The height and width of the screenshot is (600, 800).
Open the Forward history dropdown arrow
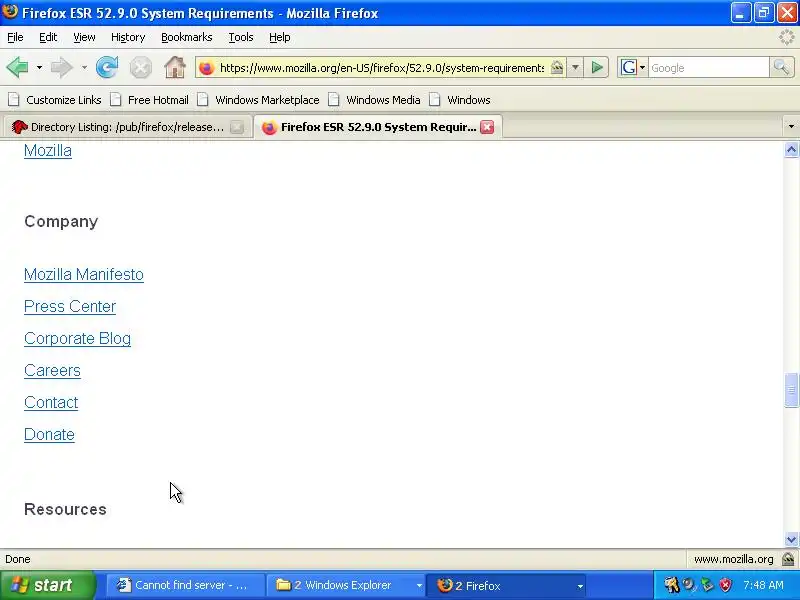pos(84,67)
